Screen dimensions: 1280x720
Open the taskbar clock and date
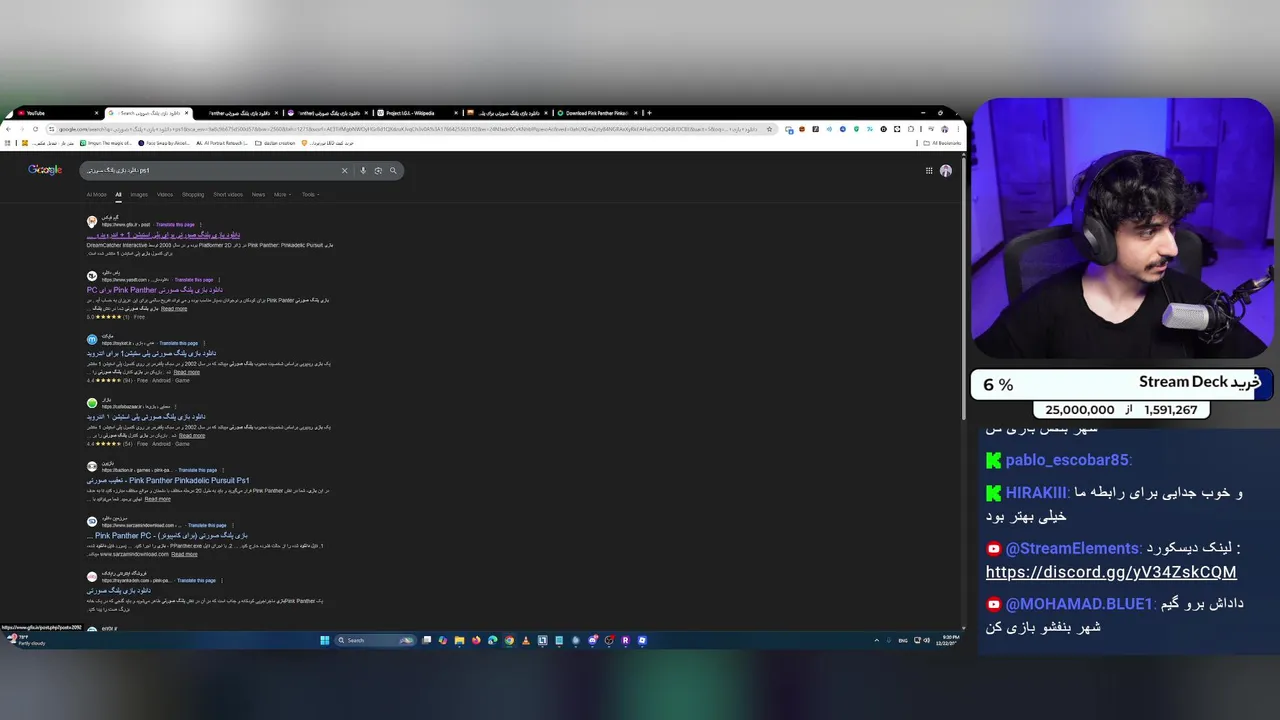click(950, 640)
